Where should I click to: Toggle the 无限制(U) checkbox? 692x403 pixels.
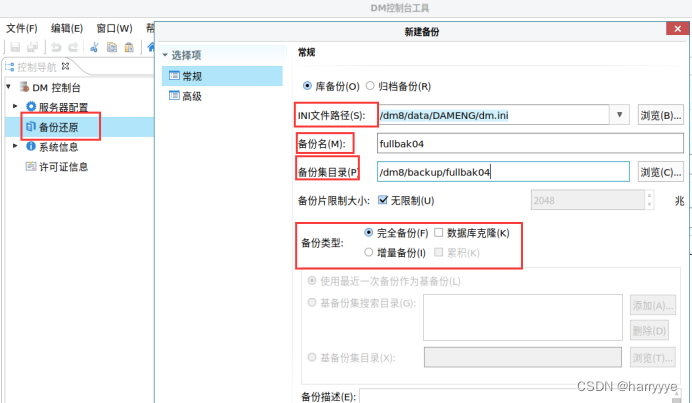[383, 200]
